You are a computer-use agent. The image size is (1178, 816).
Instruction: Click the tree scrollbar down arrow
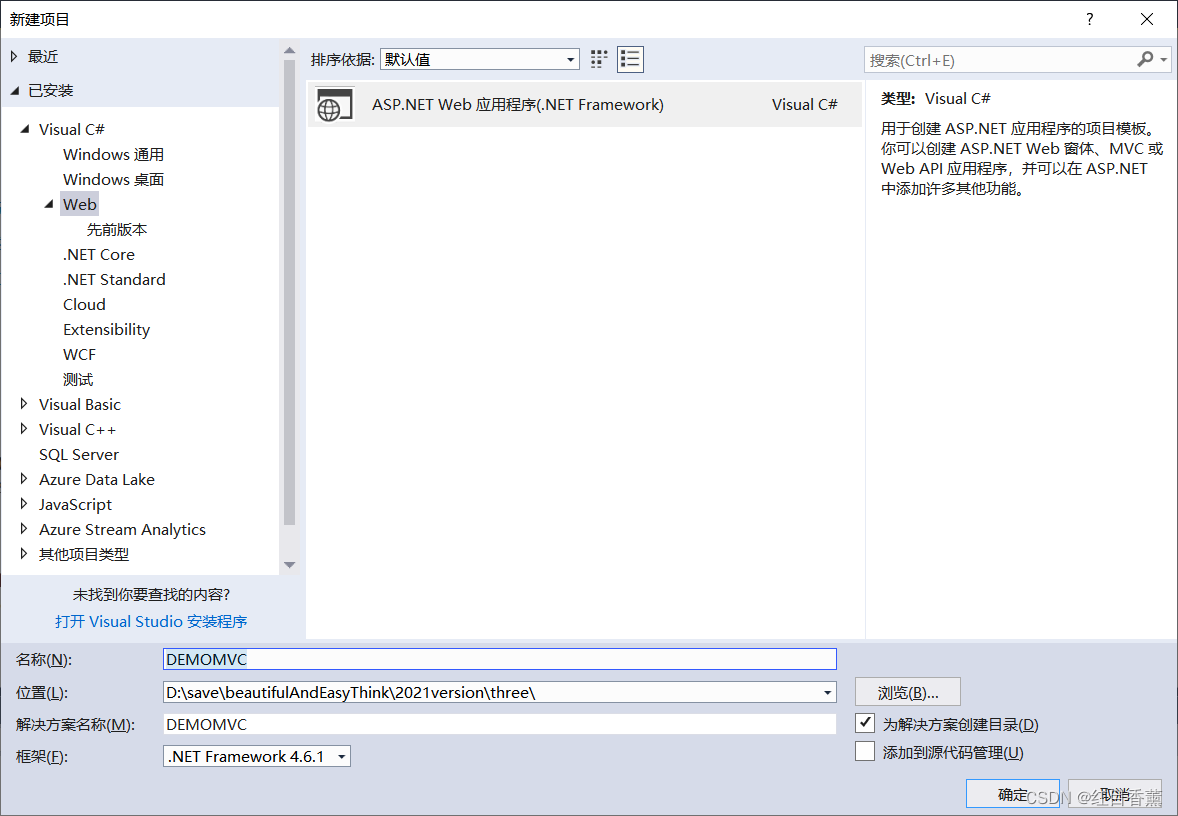click(x=289, y=565)
